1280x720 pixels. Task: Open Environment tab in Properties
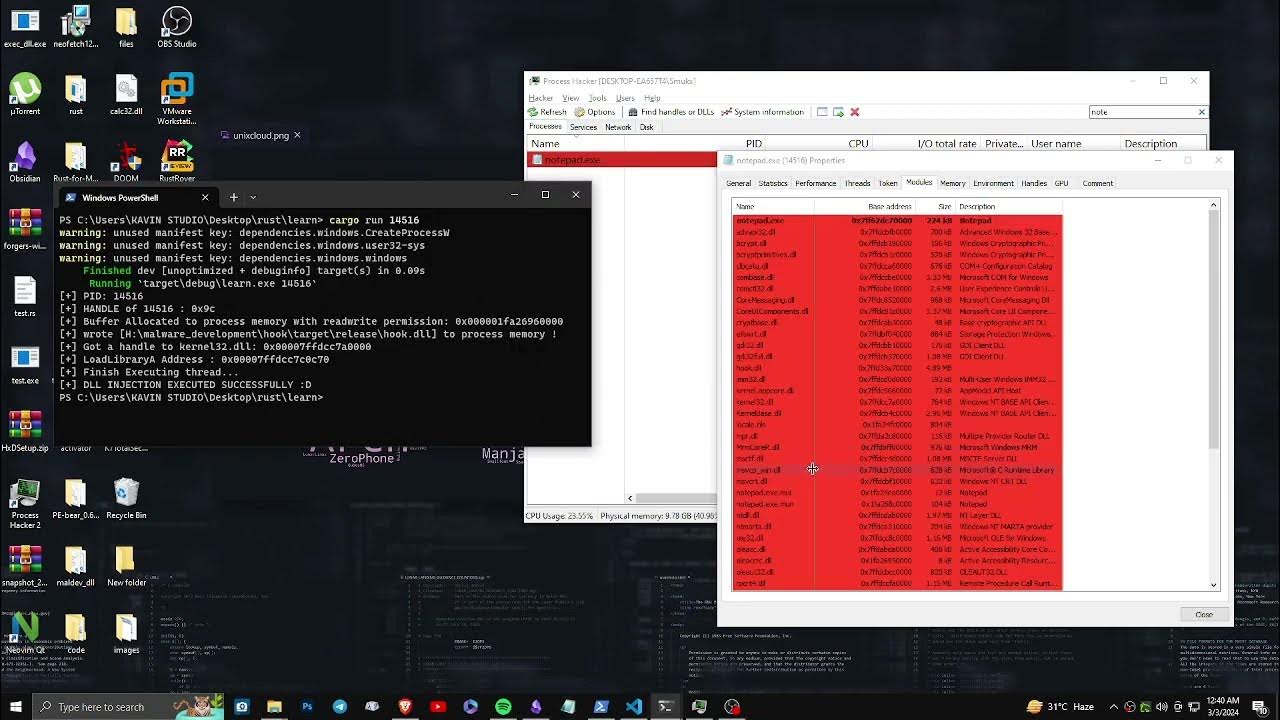[993, 183]
